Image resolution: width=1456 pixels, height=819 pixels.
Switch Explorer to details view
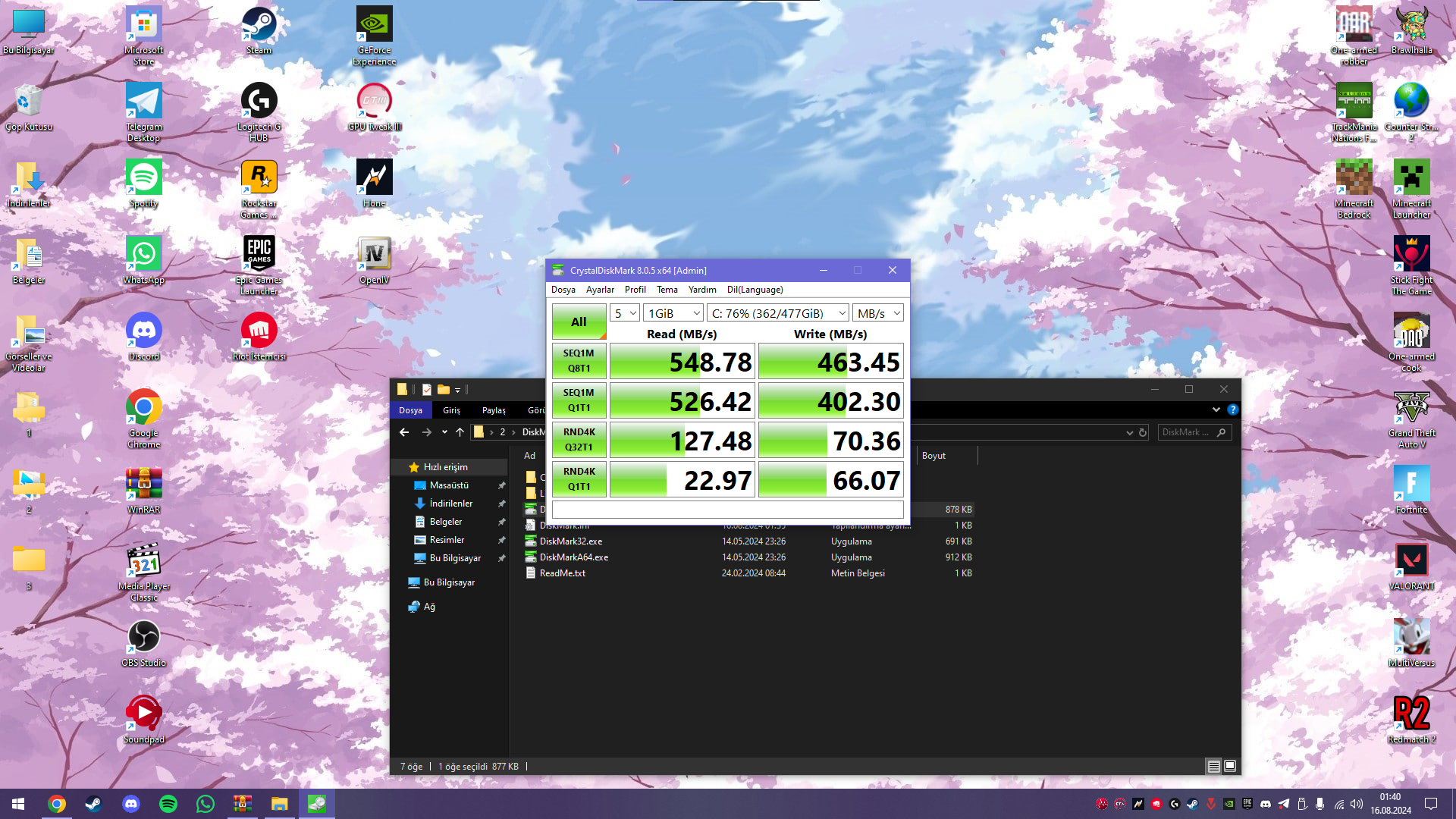point(1214,767)
